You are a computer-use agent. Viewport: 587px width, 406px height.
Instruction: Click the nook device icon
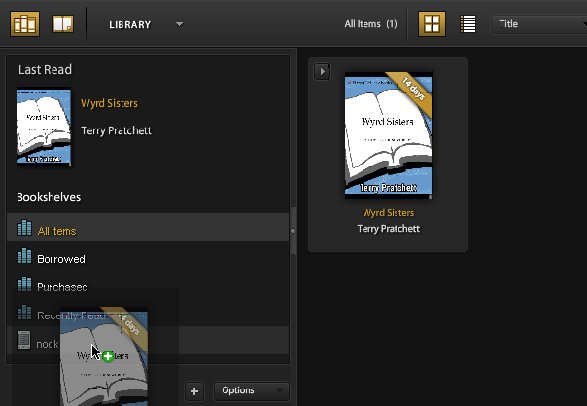pos(24,341)
